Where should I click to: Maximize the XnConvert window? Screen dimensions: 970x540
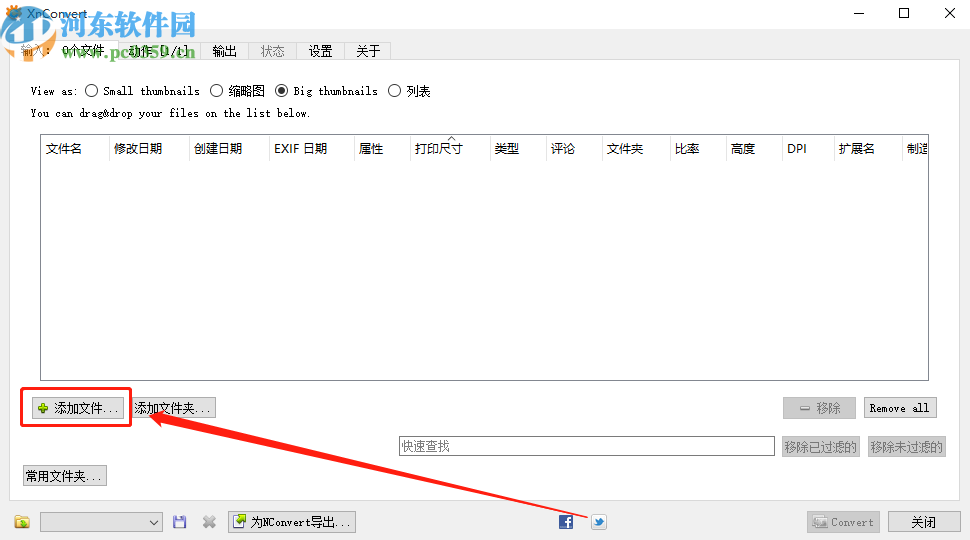tap(904, 13)
